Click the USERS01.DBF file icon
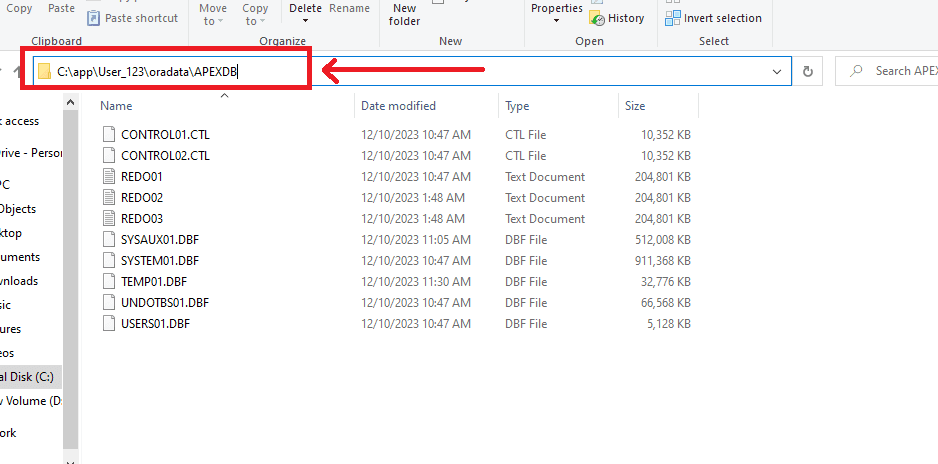This screenshot has width=938, height=464. point(110,323)
